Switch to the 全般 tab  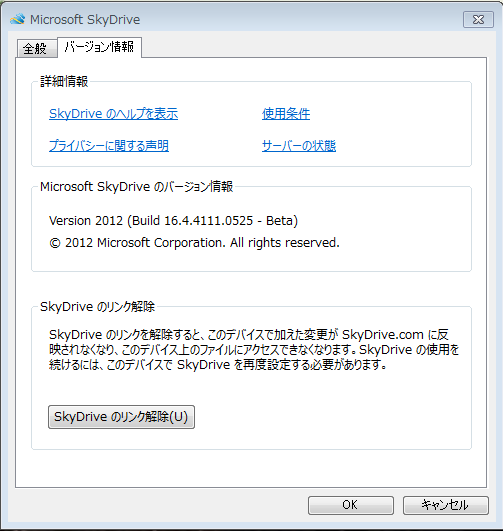(x=37, y=48)
